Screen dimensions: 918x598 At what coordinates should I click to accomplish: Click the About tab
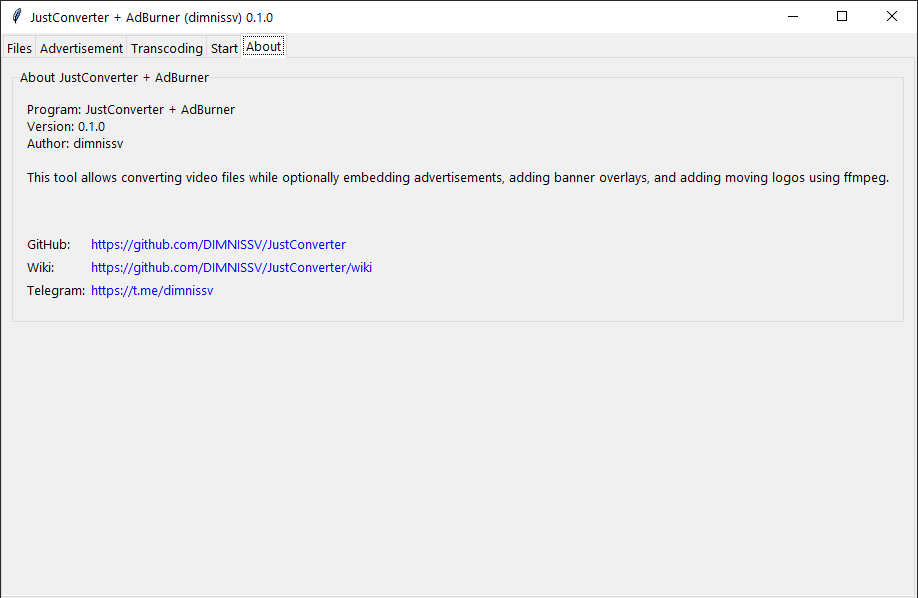click(263, 47)
